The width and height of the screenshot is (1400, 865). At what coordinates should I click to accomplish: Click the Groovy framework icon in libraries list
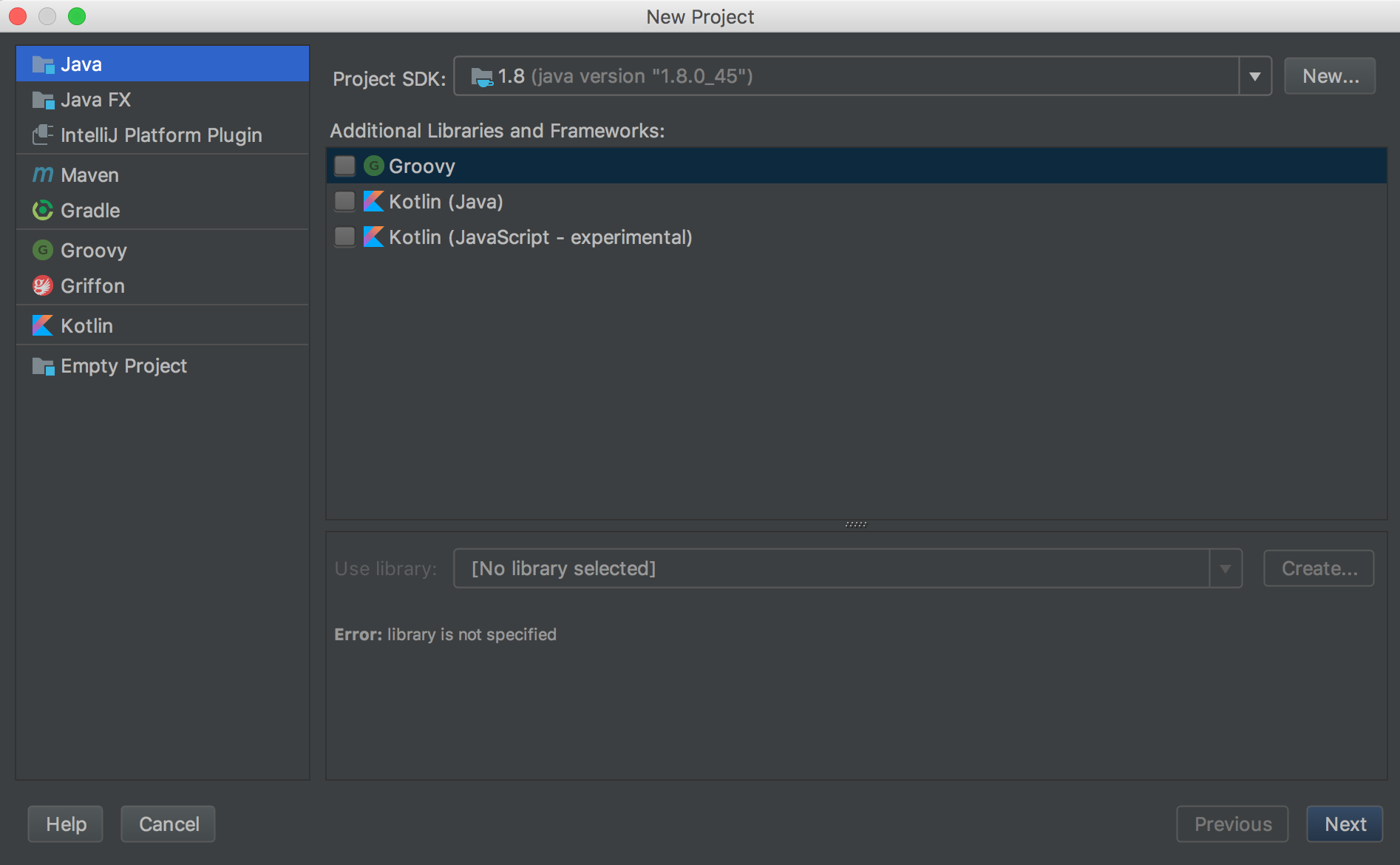(x=374, y=166)
